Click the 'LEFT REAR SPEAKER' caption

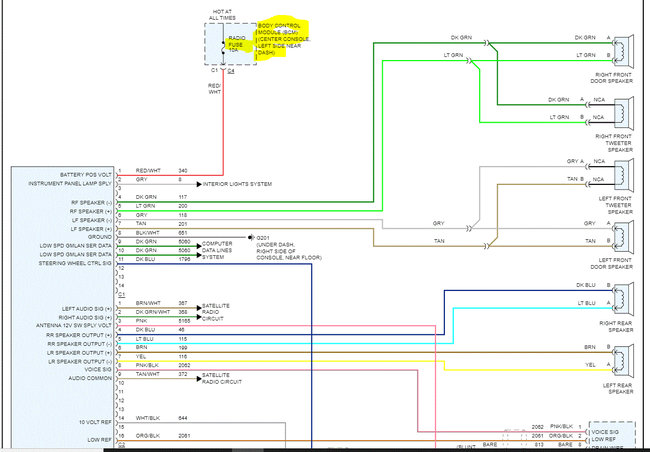click(618, 389)
